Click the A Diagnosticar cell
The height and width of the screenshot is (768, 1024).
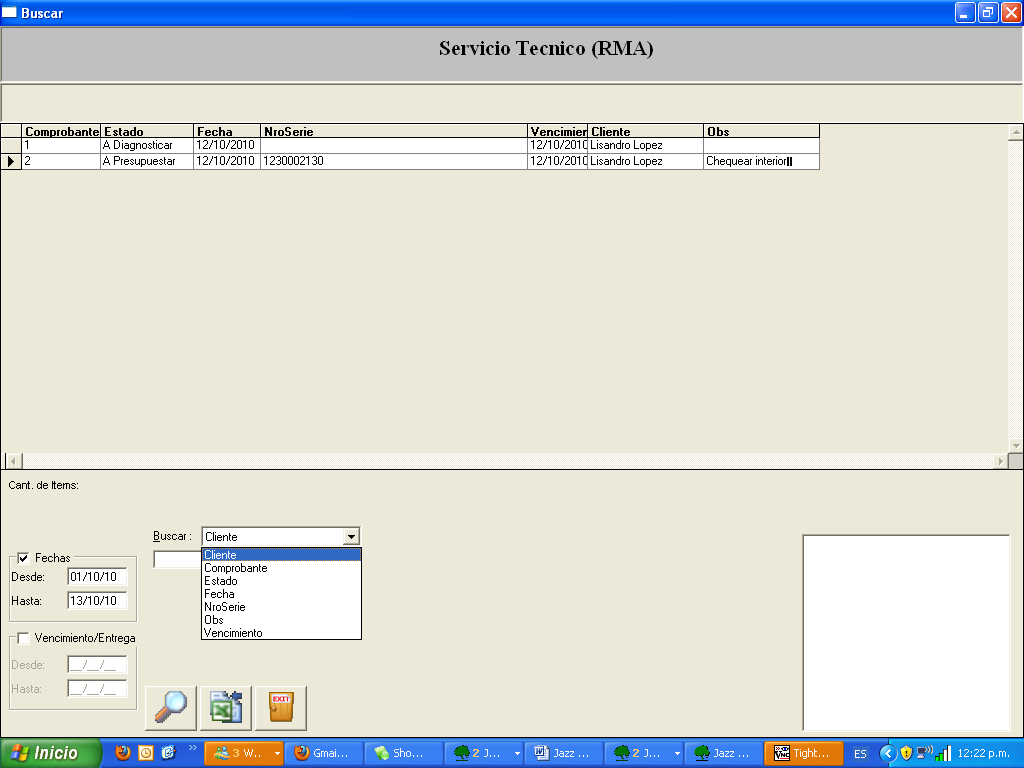tap(147, 145)
